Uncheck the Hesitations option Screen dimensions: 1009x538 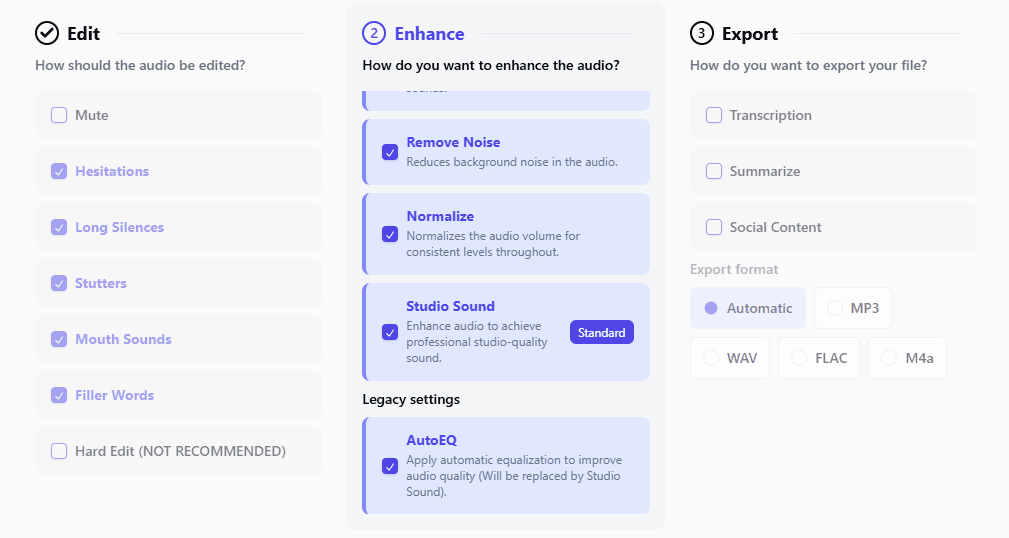coord(59,171)
